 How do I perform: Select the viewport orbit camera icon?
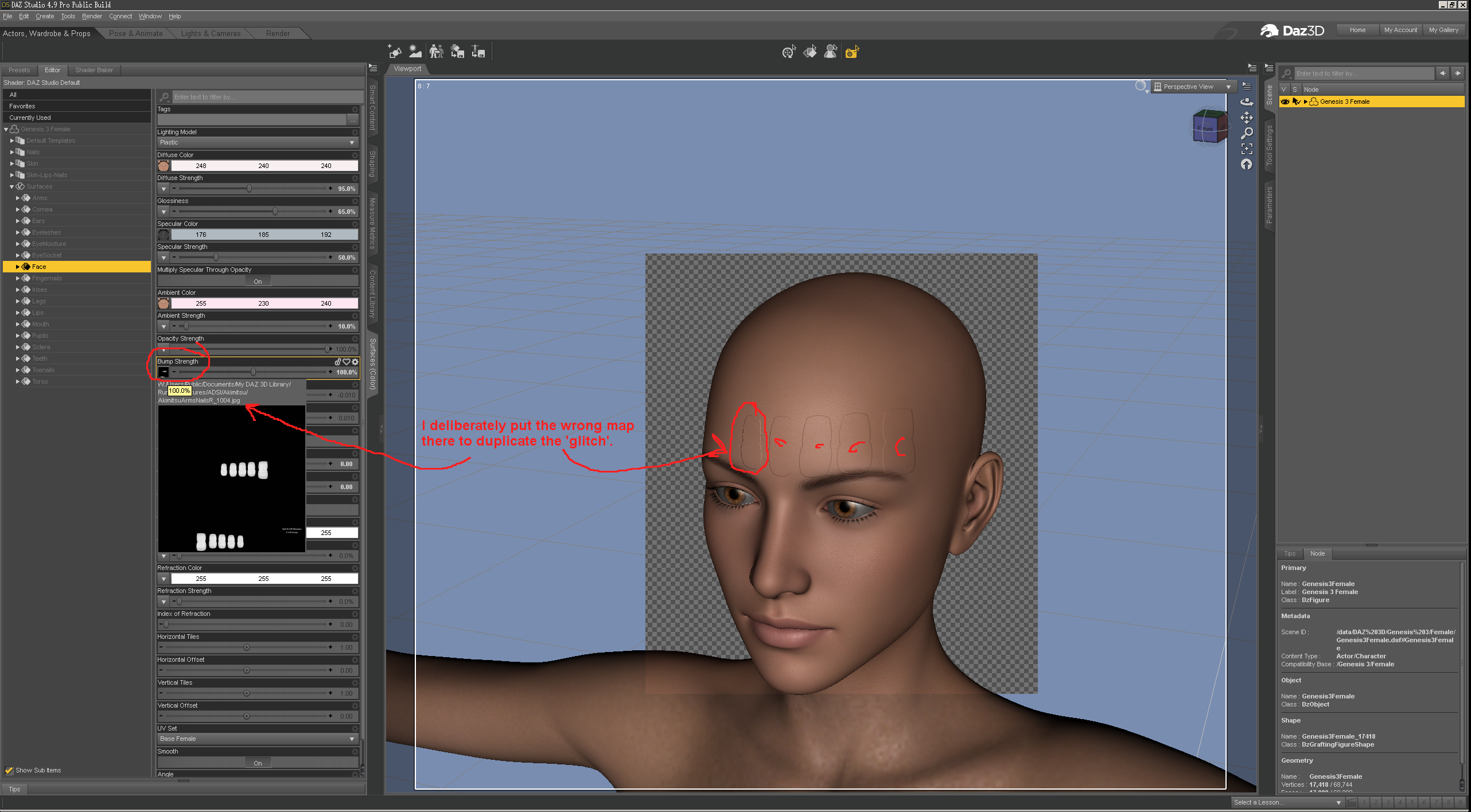(1247, 102)
